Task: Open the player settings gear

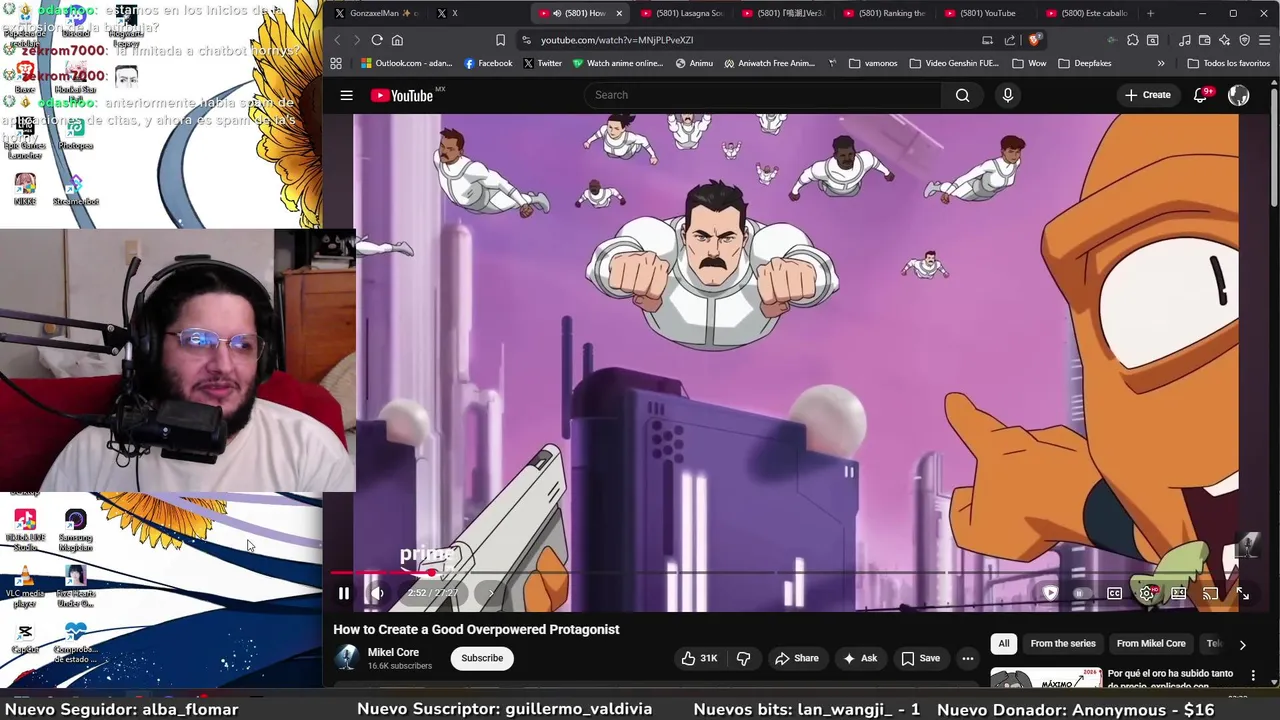Action: pyautogui.click(x=1147, y=593)
